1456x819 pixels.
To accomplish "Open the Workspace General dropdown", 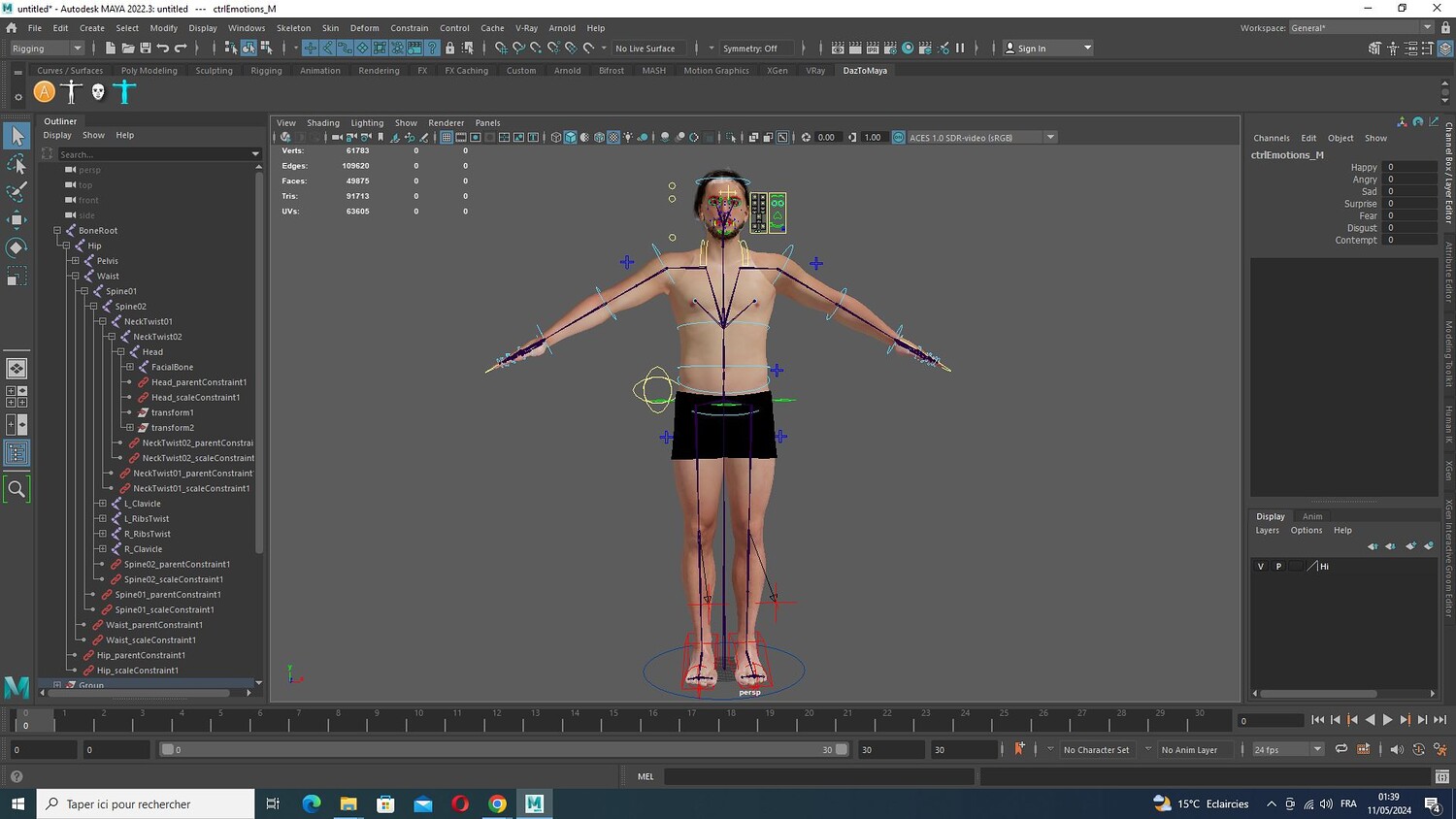I will pyautogui.click(x=1360, y=28).
